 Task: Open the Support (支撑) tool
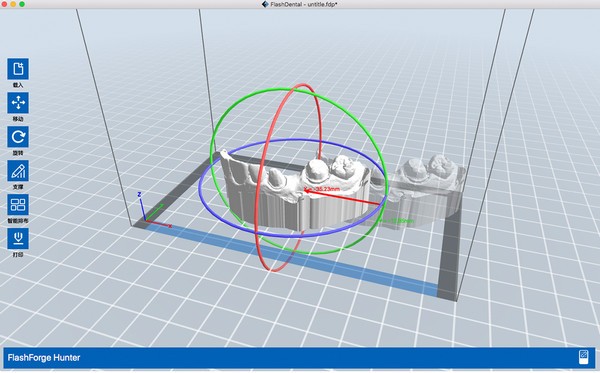tap(18, 171)
